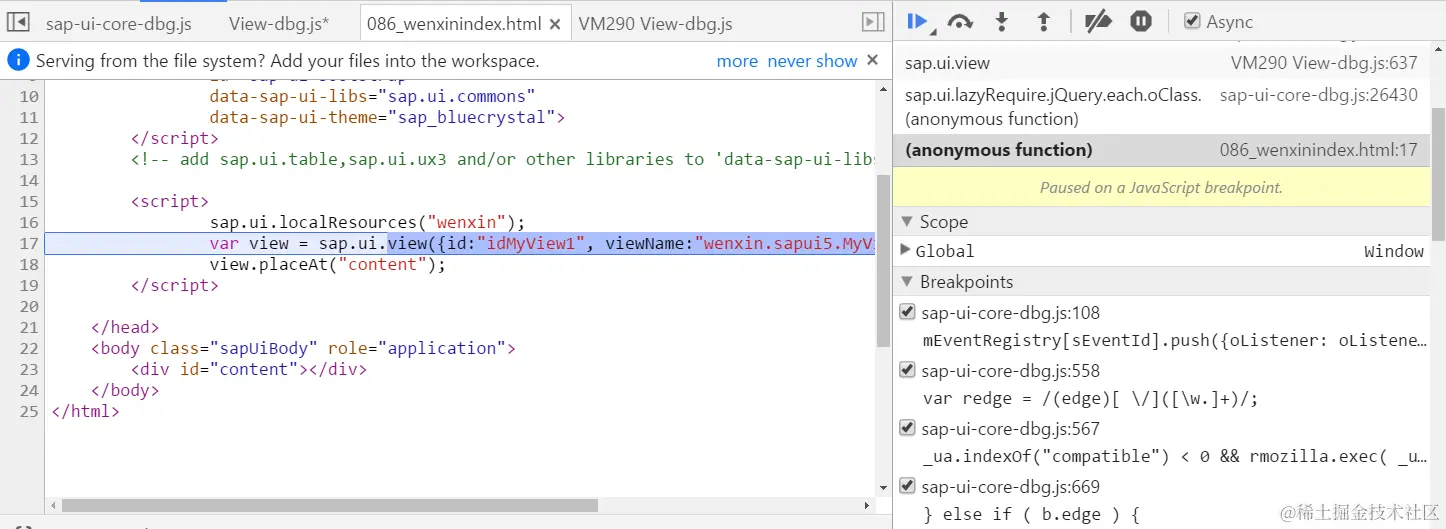The width and height of the screenshot is (1446, 529).
Task: Switch to sap-ui-core-dbg.js tab
Action: (x=118, y=23)
